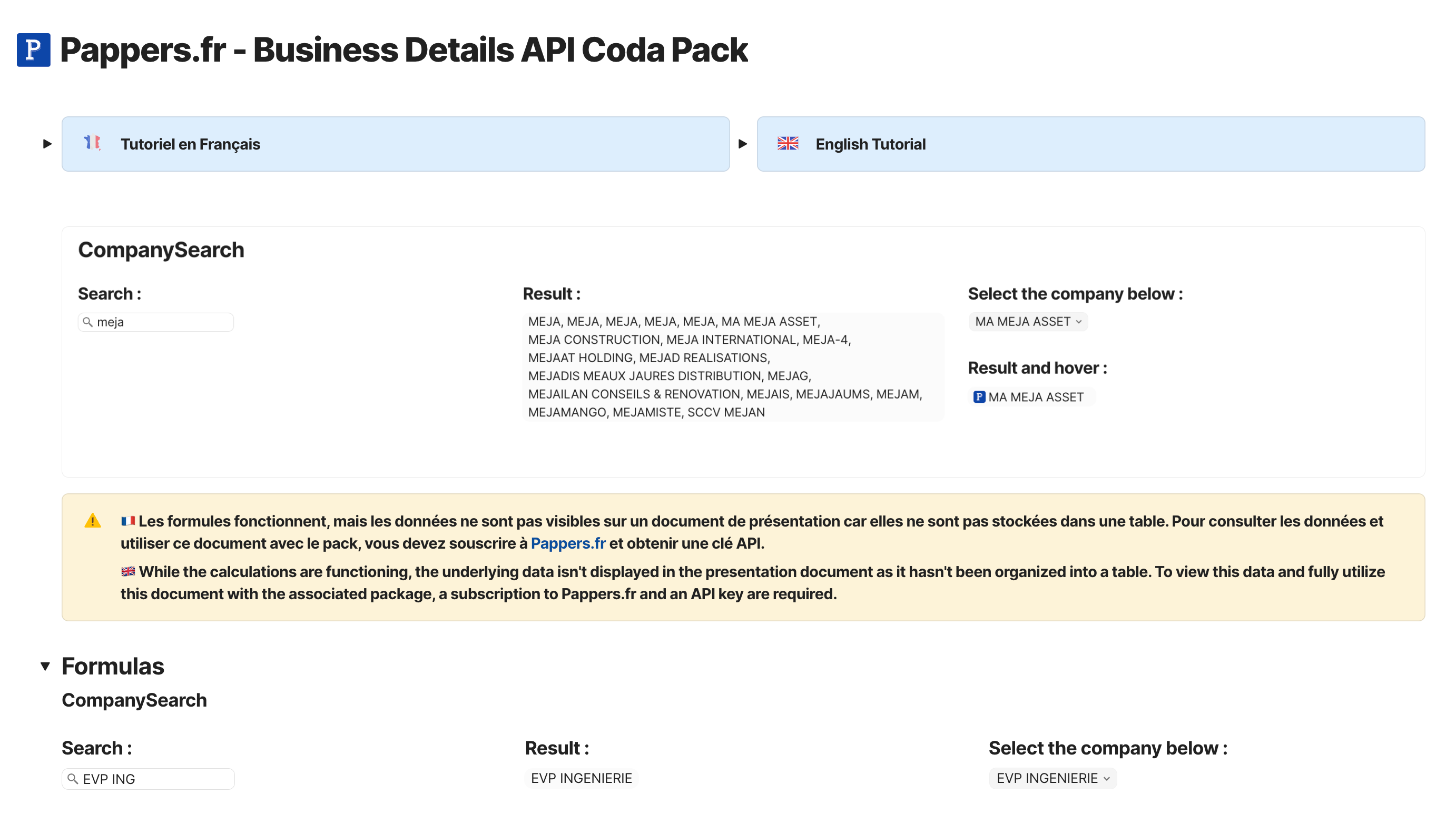Click the yellow warning triangle icon
The width and height of the screenshot is (1456, 814).
coord(93,521)
